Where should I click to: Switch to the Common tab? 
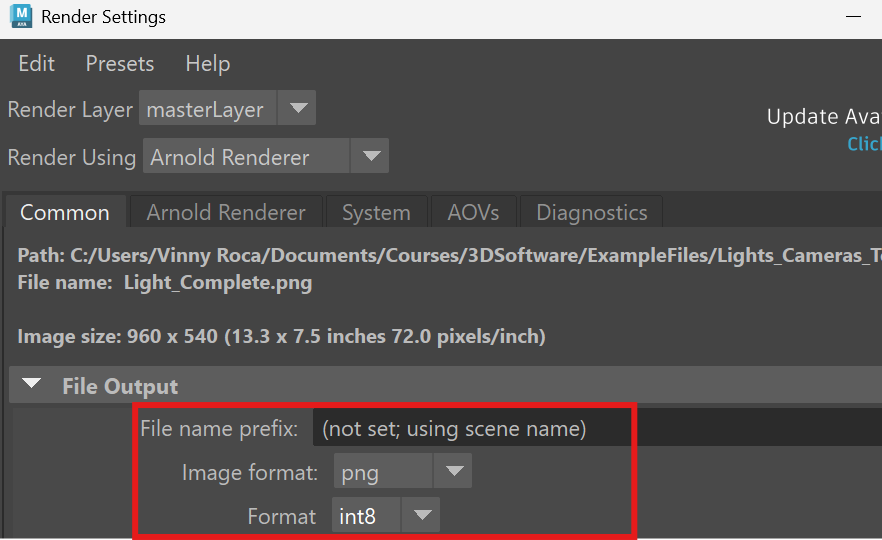[x=65, y=213]
